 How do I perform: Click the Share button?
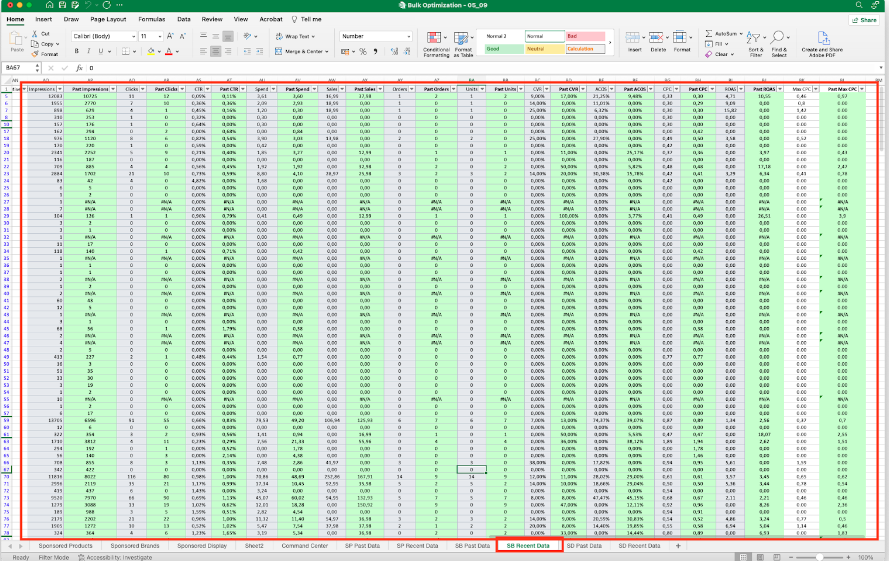864,20
